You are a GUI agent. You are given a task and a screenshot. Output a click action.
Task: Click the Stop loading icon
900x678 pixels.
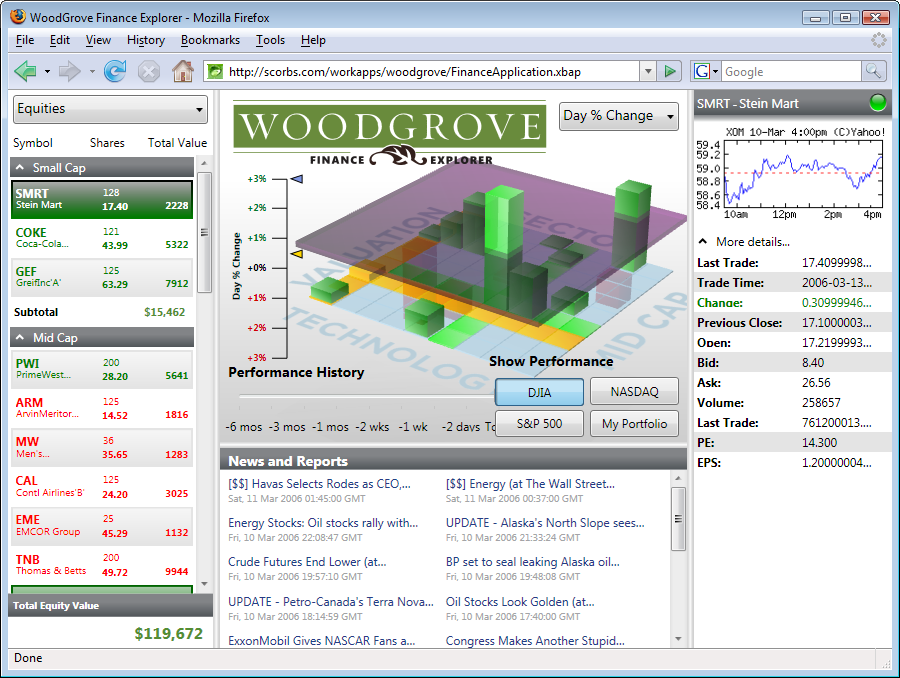tap(149, 71)
